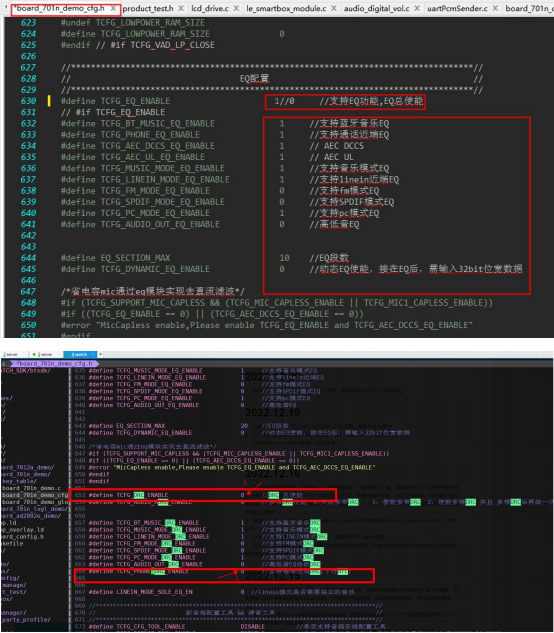554x633 pixels.
Task: Click TCFG_BT_MUSIC_EQ_ENABLE in top editor
Action: [x=157, y=124]
